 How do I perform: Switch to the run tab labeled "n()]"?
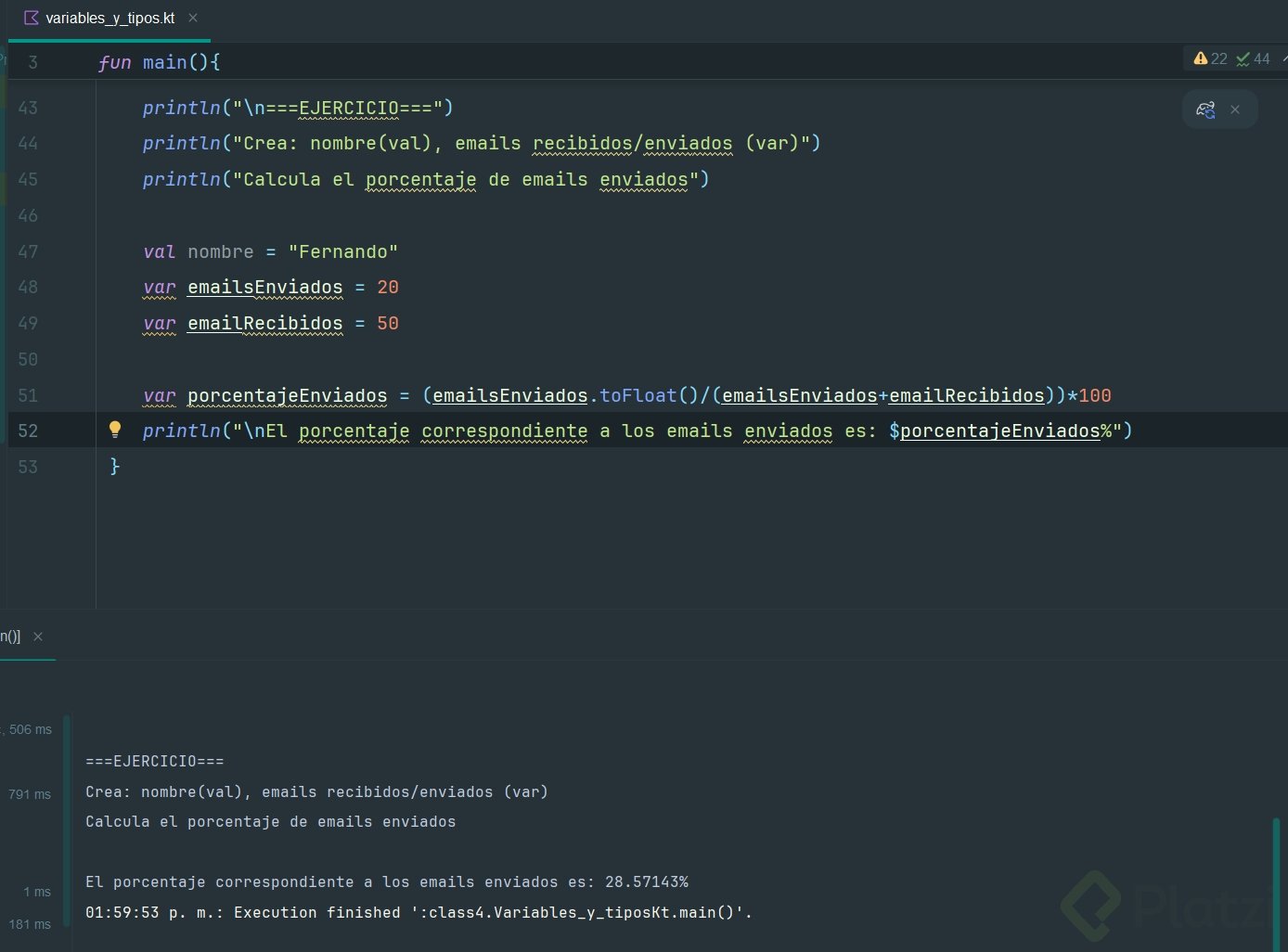(x=10, y=637)
